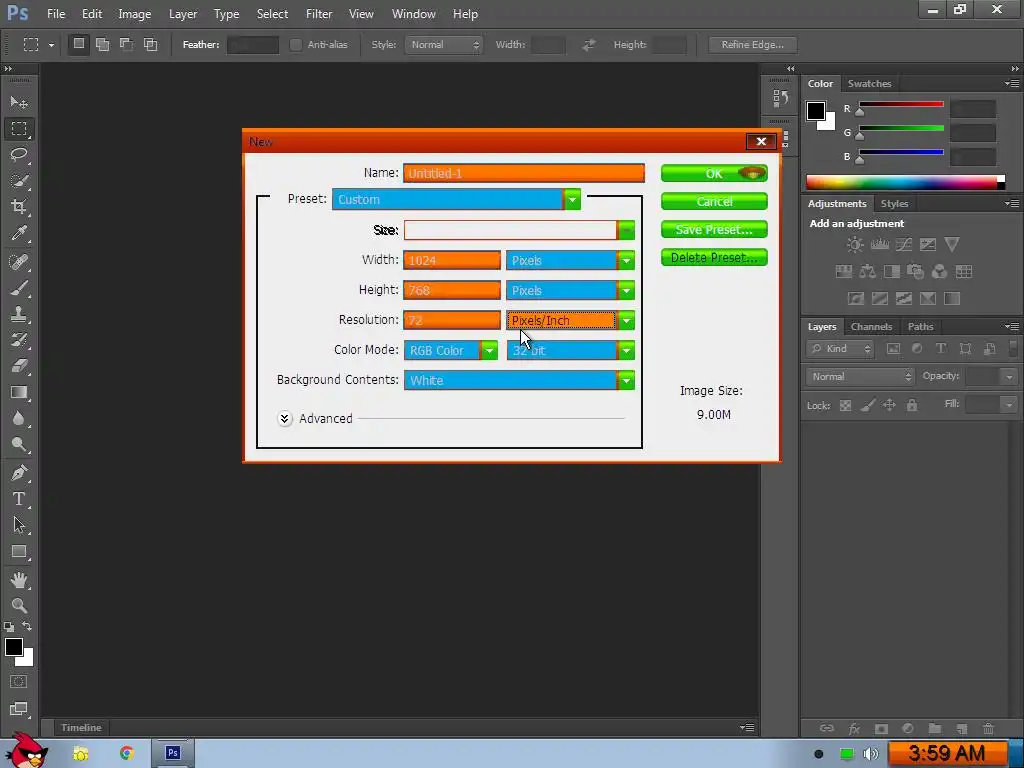Click the red R slider
The width and height of the screenshot is (1024, 768).
(901, 104)
